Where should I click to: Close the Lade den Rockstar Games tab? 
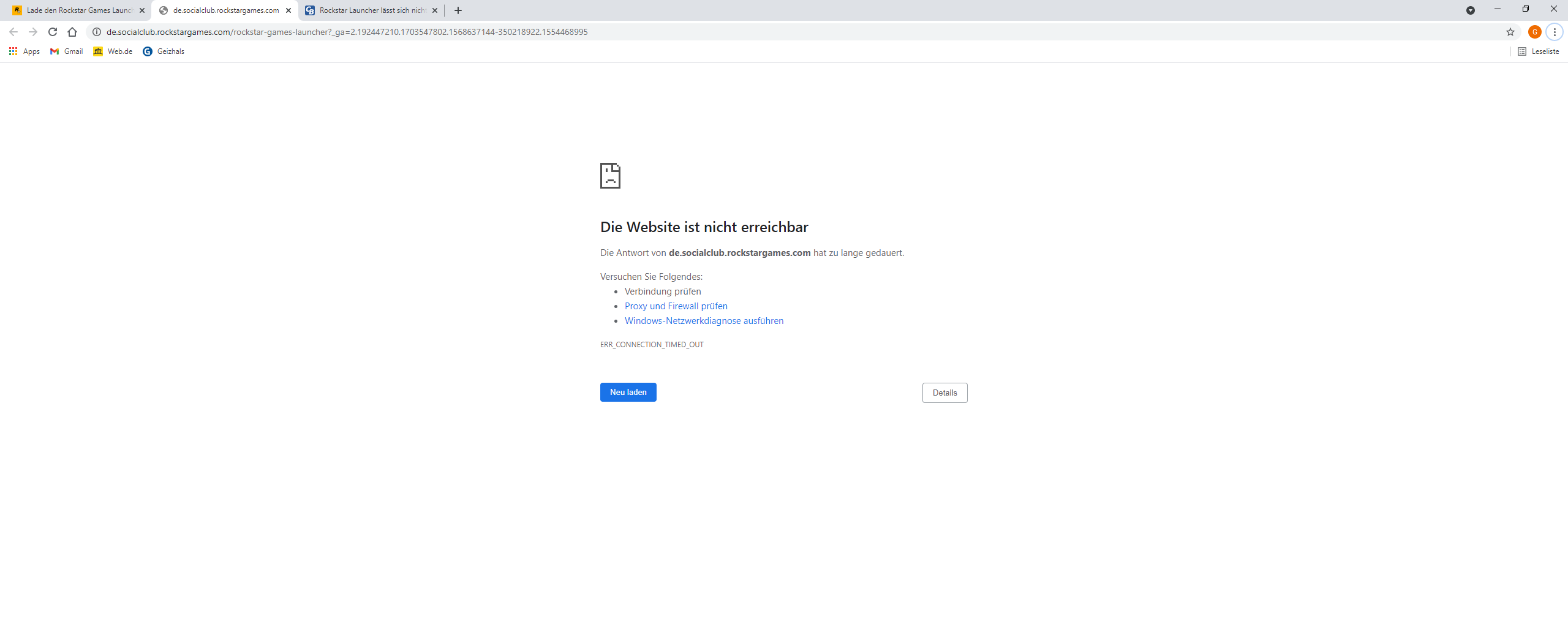click(x=142, y=10)
